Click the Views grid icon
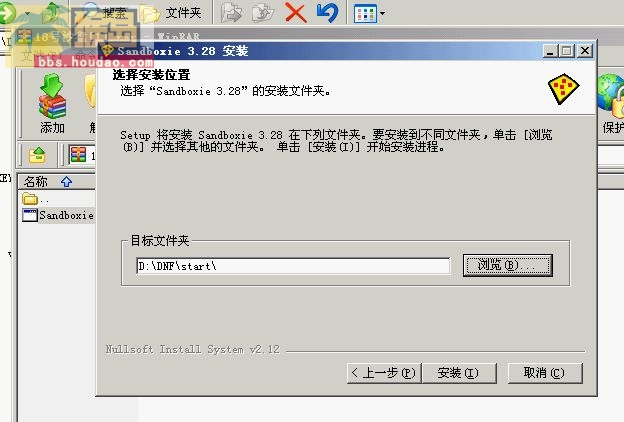Viewport: 624px width, 422px height. click(x=365, y=13)
